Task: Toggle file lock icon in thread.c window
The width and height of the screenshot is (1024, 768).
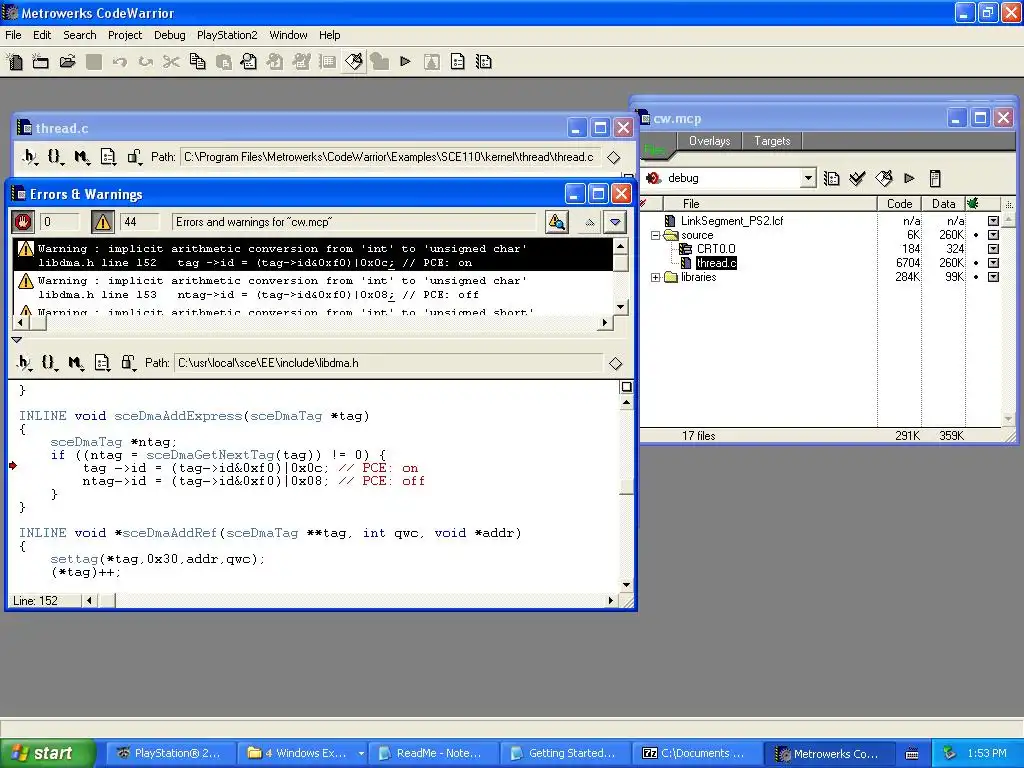Action: tap(134, 157)
